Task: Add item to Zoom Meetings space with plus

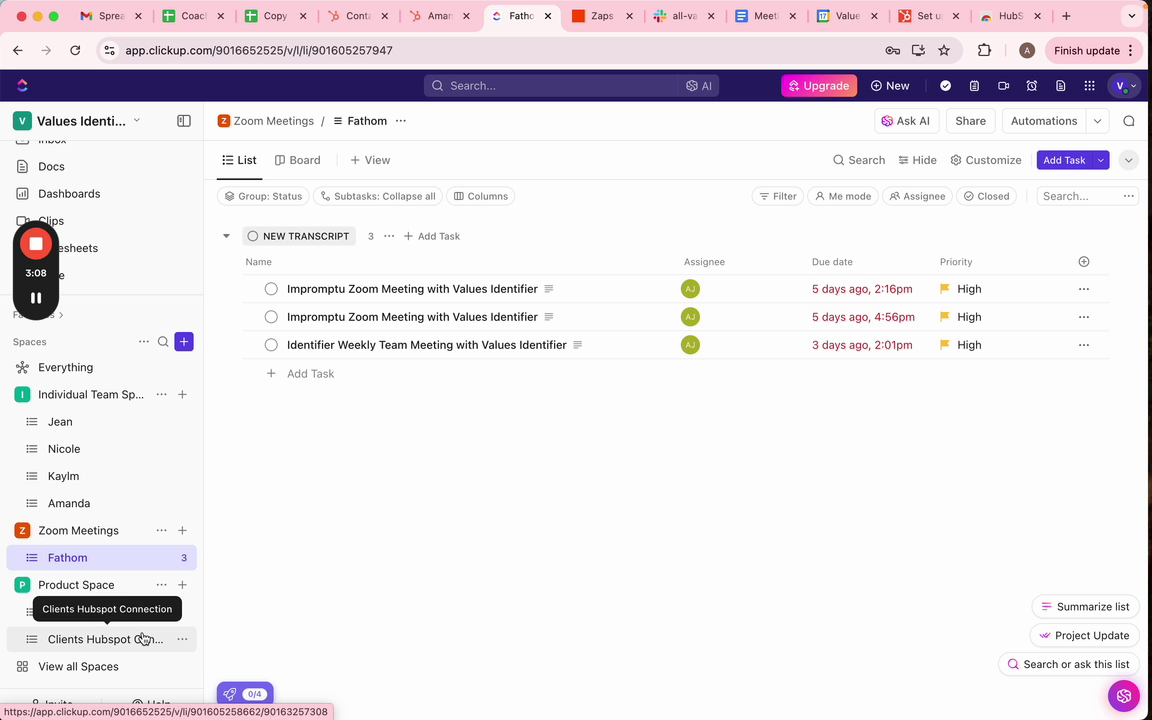Action: pos(182,530)
